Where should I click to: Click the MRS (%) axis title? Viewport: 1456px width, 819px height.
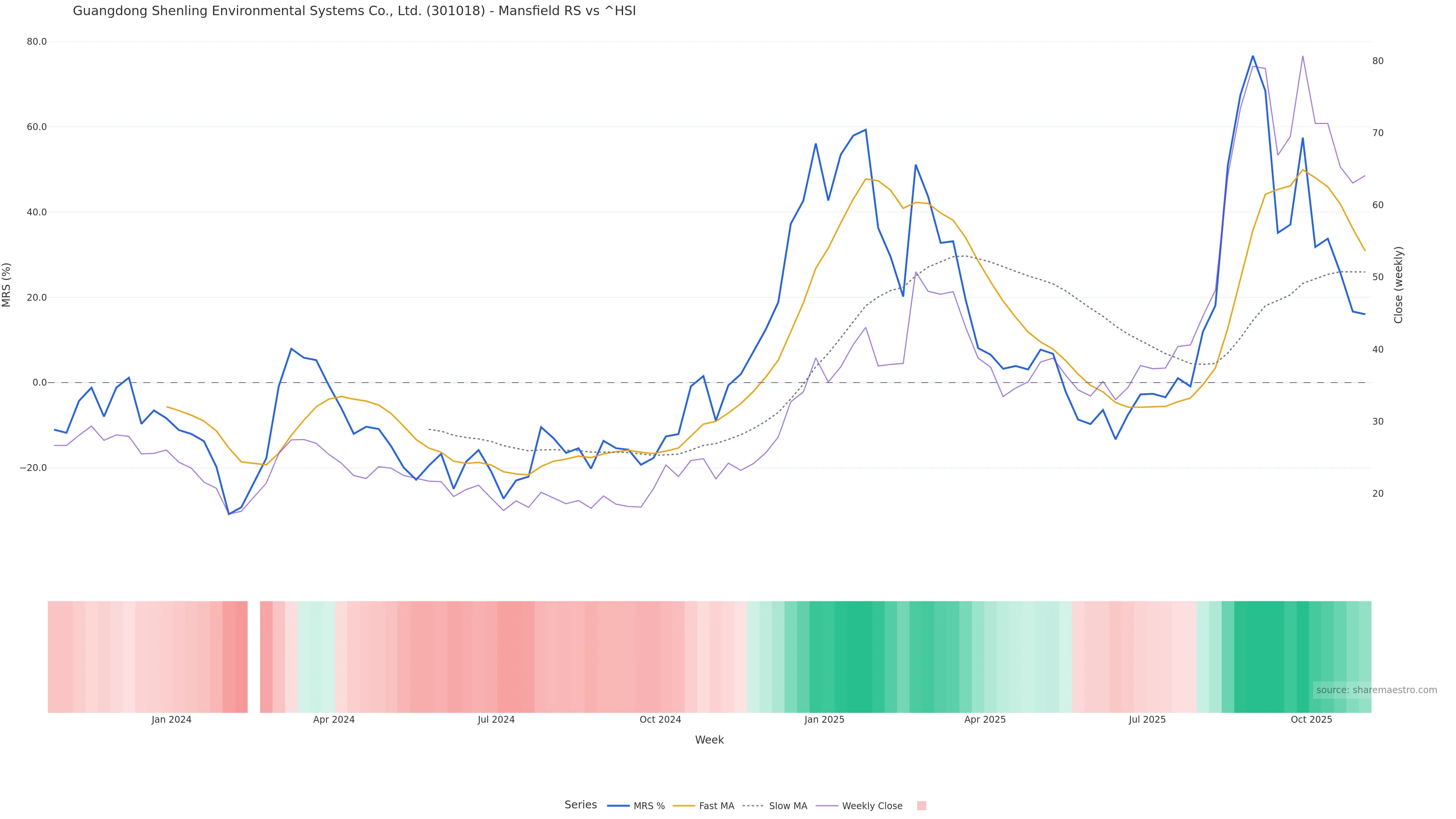click(x=7, y=284)
